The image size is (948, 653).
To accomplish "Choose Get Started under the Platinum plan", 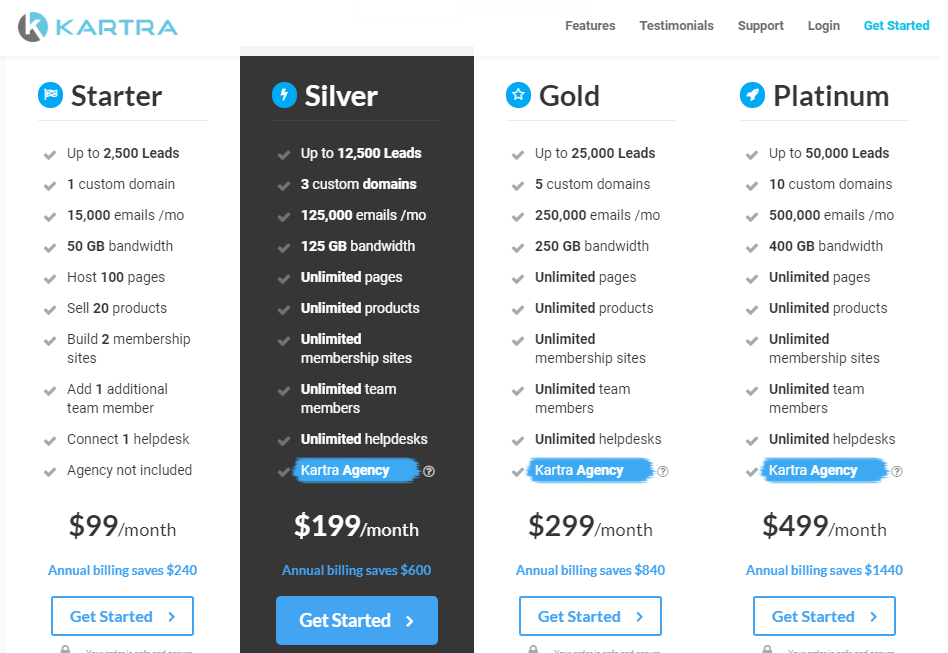I will point(824,616).
